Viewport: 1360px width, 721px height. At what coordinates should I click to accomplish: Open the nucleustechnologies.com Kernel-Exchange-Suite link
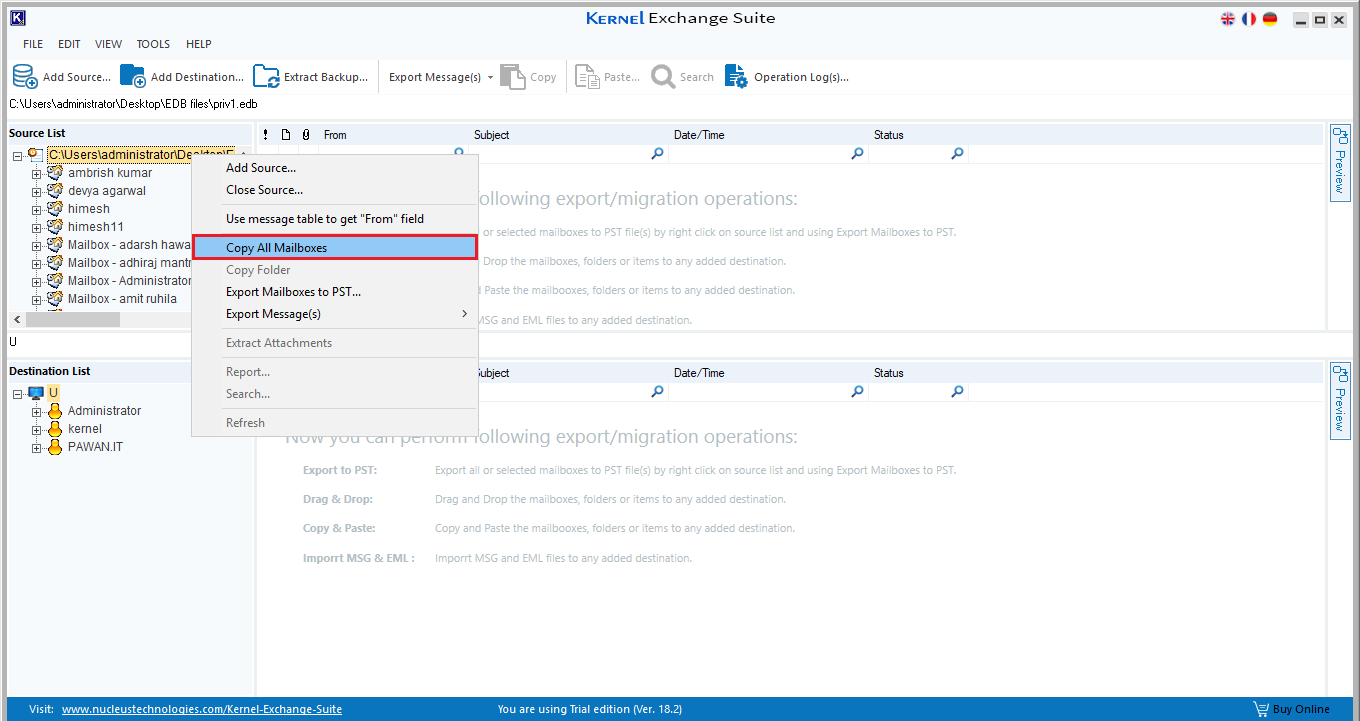pyautogui.click(x=202, y=709)
